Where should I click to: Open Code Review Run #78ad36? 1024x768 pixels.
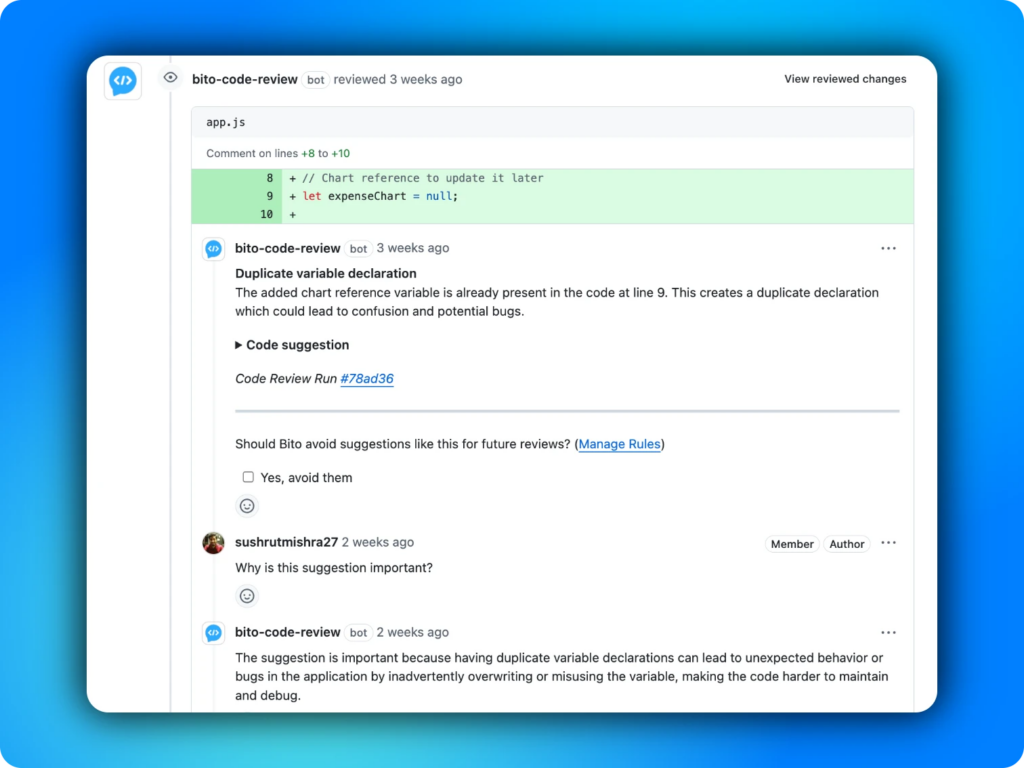pos(367,378)
